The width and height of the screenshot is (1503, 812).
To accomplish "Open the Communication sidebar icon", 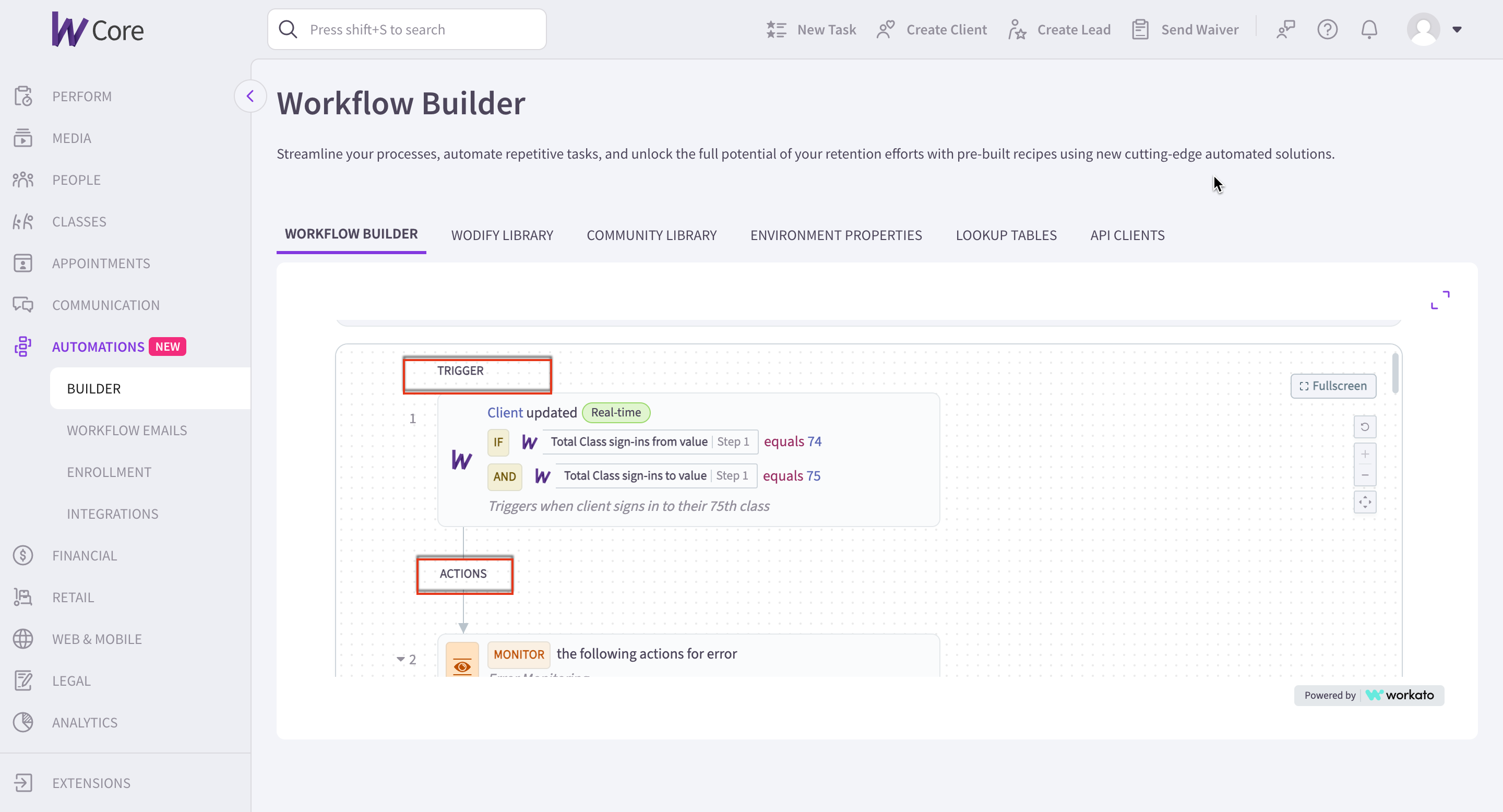I will coord(23,305).
